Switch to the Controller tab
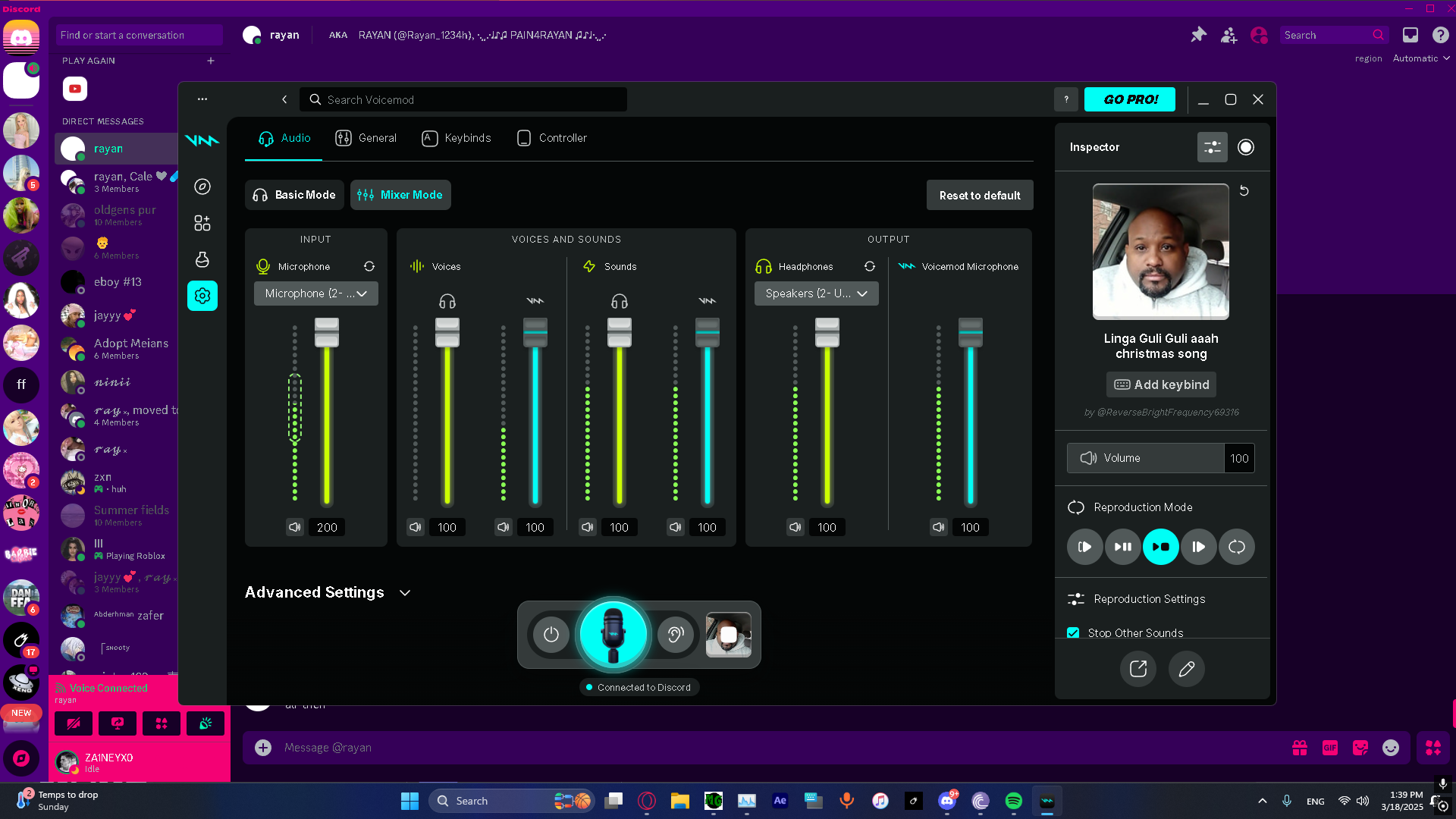 pyautogui.click(x=551, y=138)
